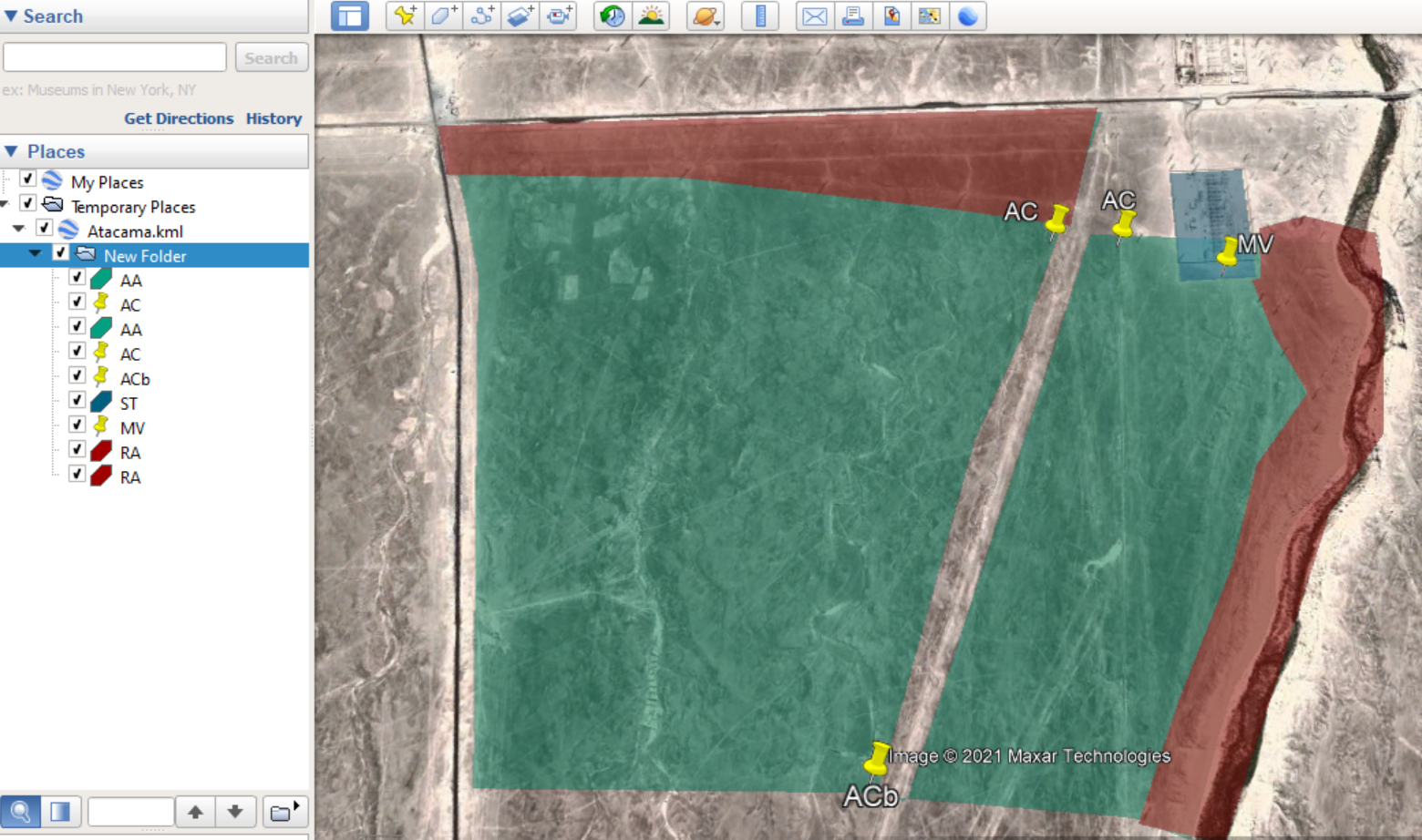Uncheck the Atacama.kml visibility box
The width and height of the screenshot is (1422, 840).
[44, 228]
